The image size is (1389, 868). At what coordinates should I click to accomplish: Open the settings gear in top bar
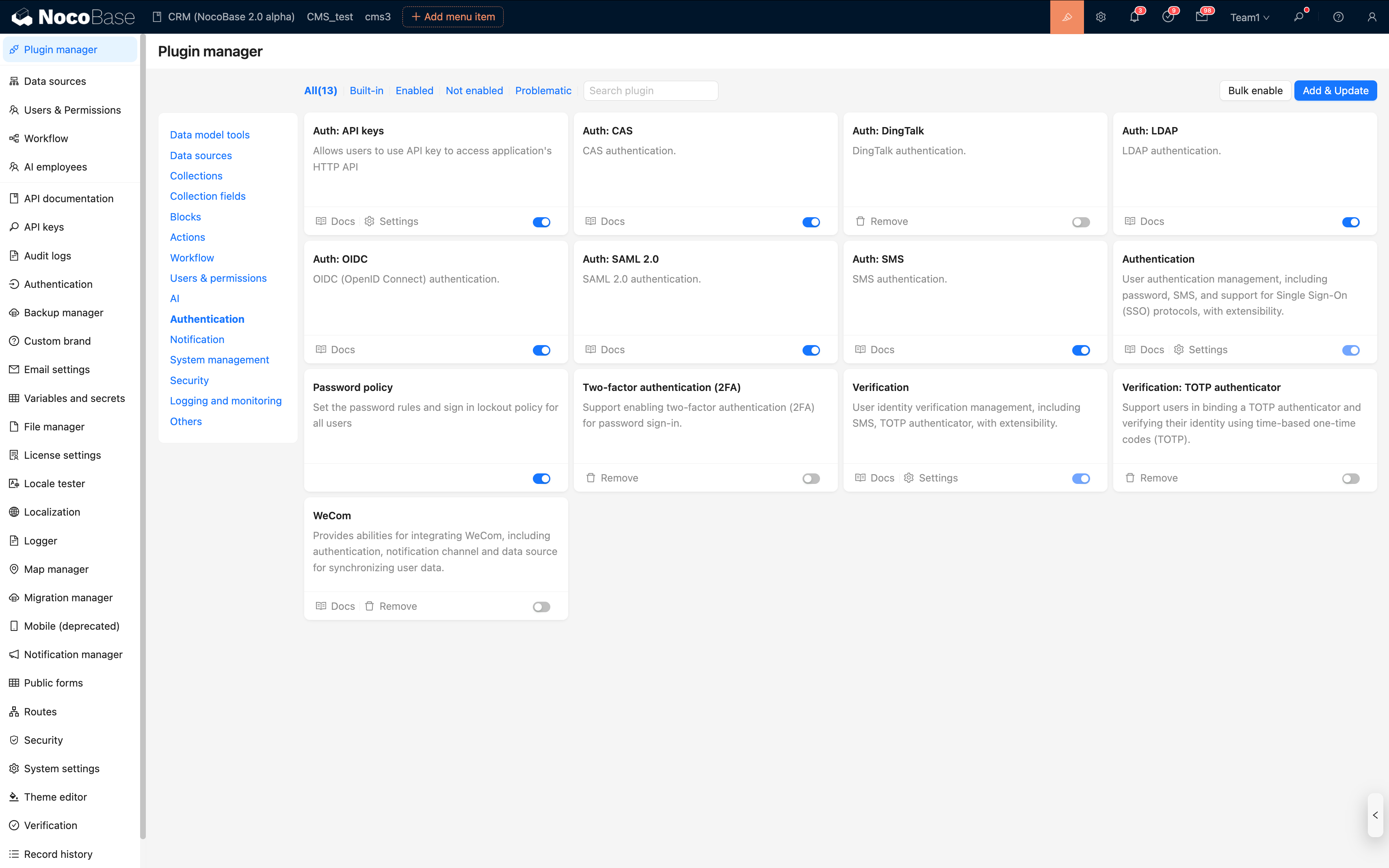1100,17
